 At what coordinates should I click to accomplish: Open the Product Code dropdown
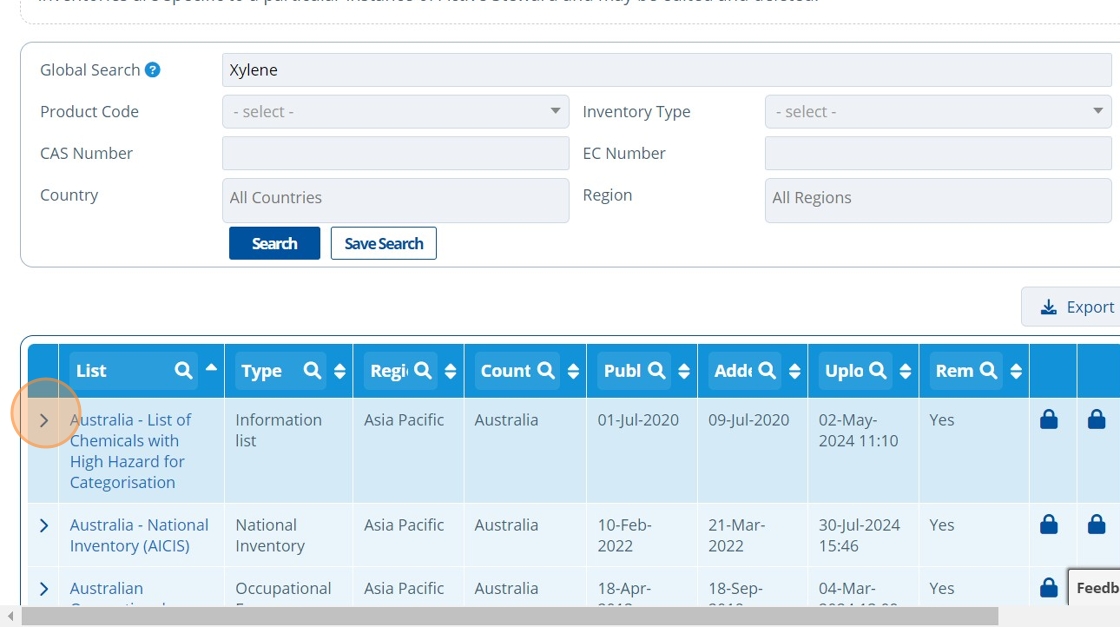(396, 111)
